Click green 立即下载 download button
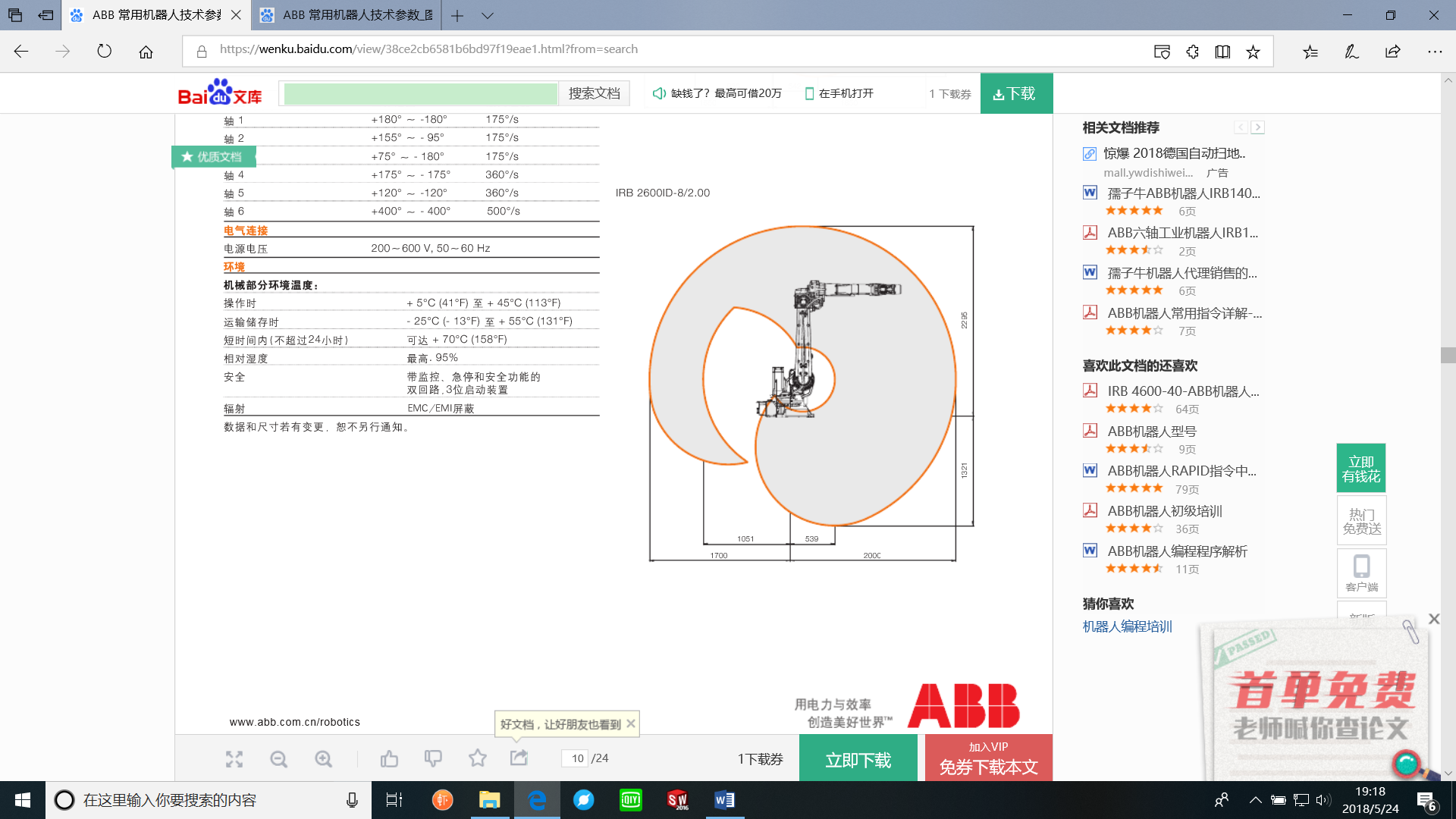This screenshot has width=1456, height=819. 858,760
